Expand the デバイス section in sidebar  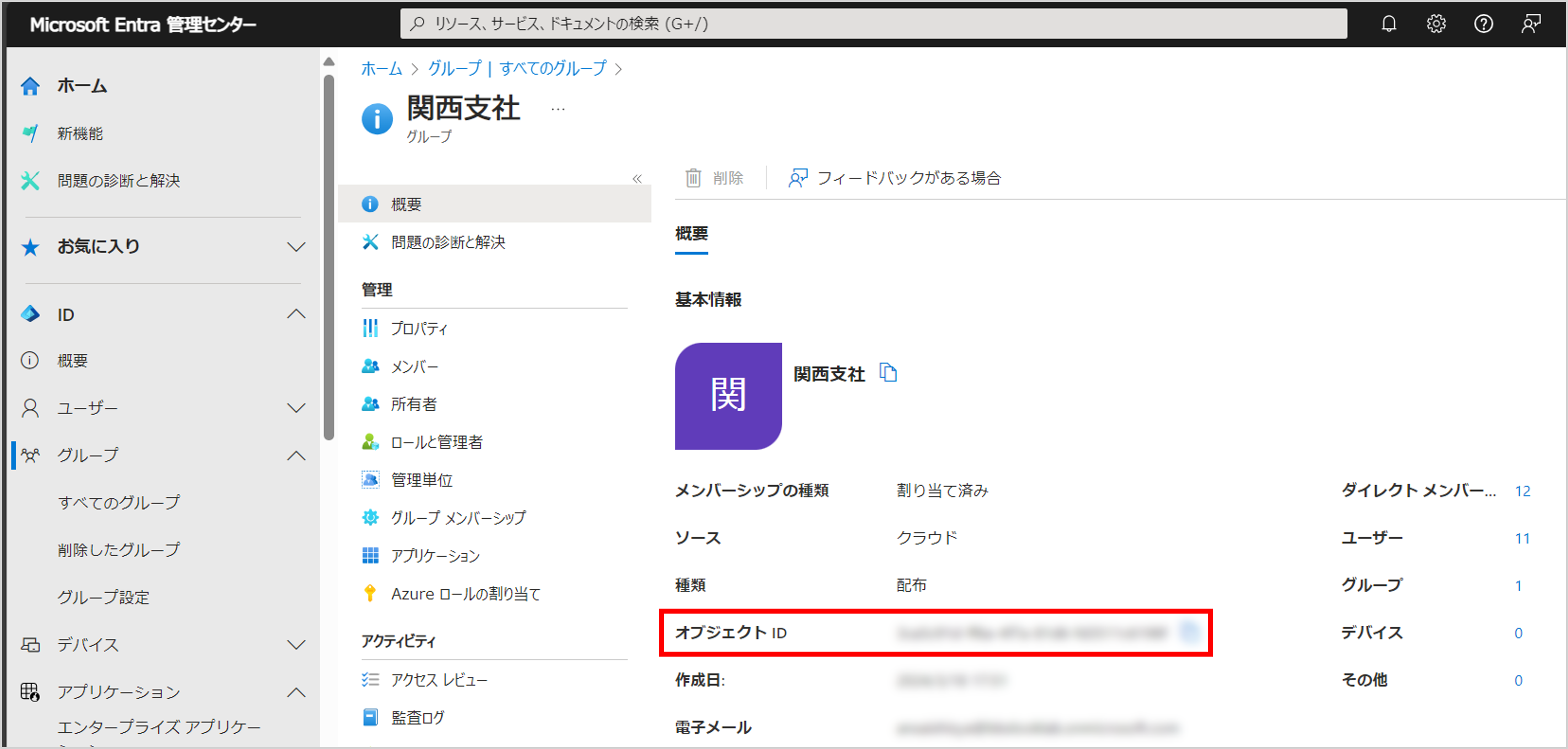pyautogui.click(x=297, y=645)
